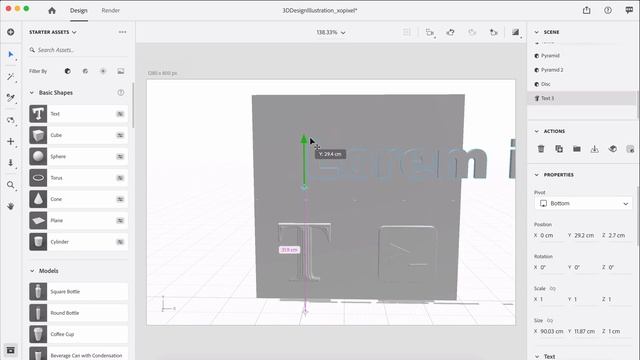Open the assets panel icon at bottom left
The width and height of the screenshot is (640, 360).
click(11, 350)
